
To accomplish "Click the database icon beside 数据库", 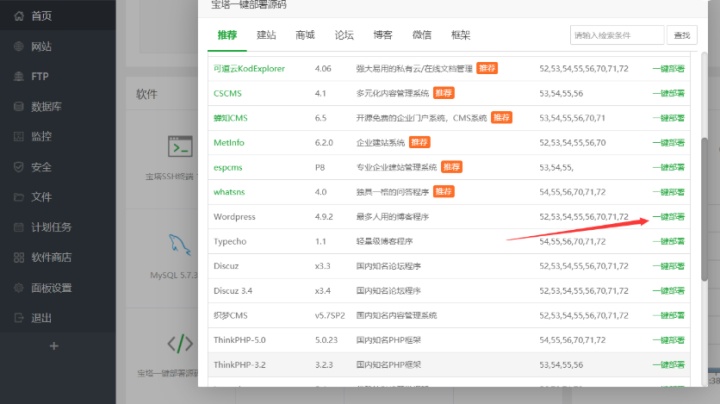I will [x=19, y=107].
